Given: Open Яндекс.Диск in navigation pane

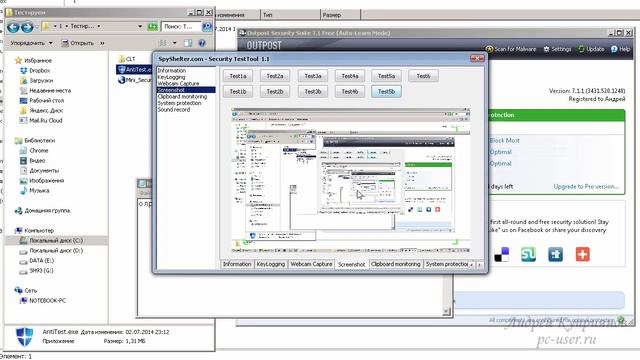Looking at the screenshot, I should coord(41,111).
